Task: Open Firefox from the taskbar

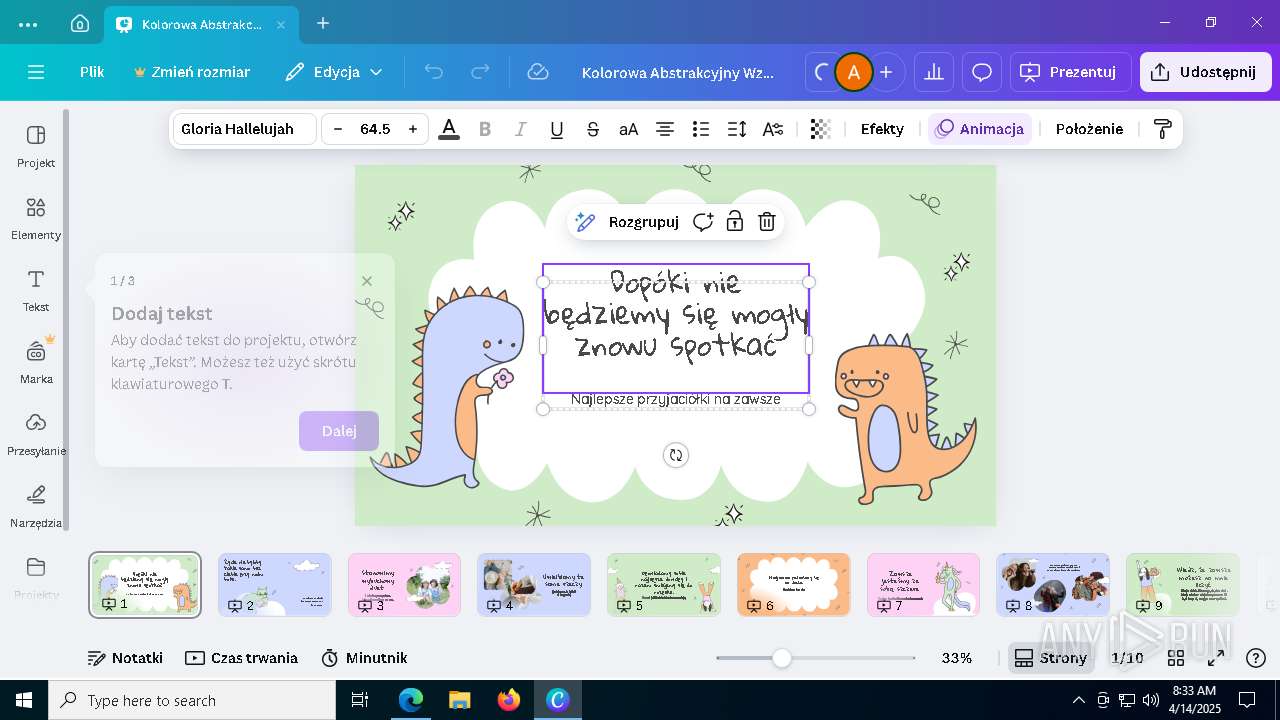Action: pyautogui.click(x=509, y=700)
